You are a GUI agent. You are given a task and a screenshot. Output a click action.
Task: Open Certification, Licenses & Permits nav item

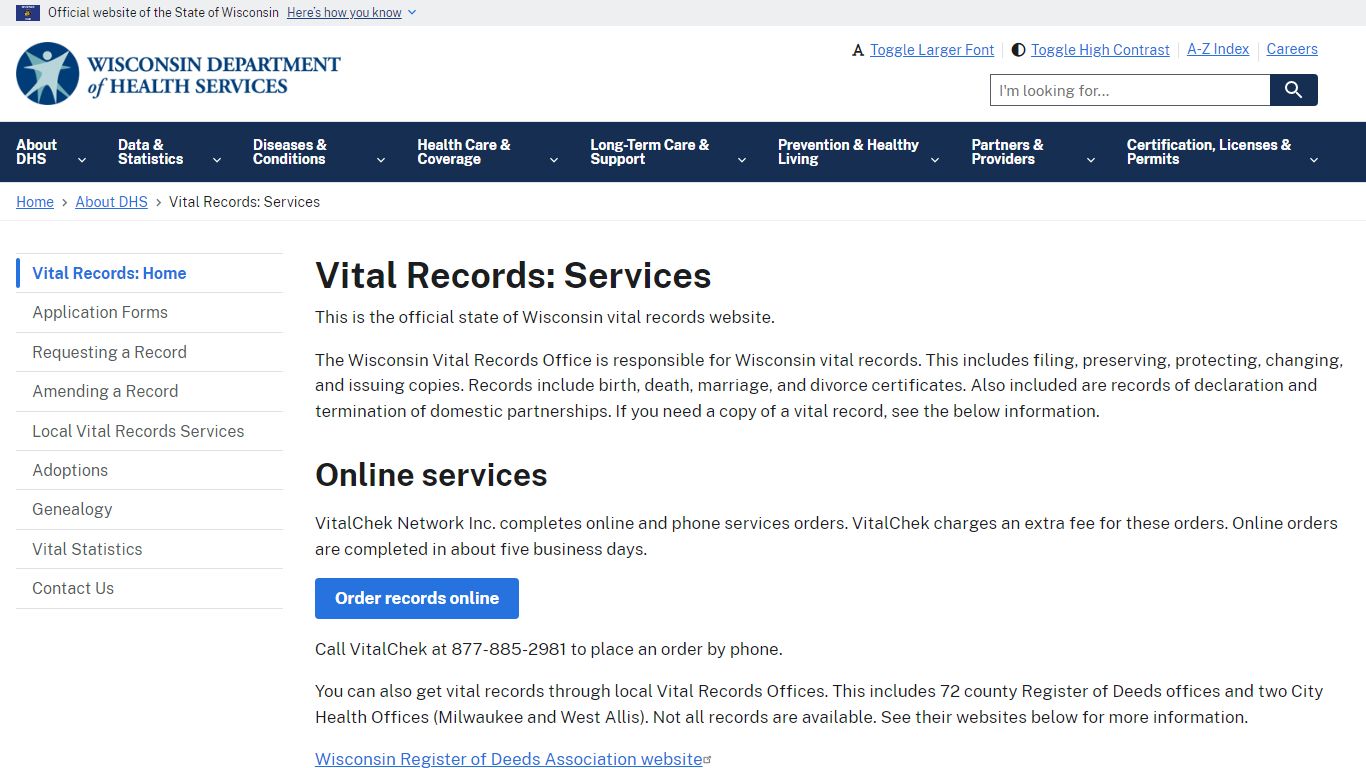[1209, 152]
